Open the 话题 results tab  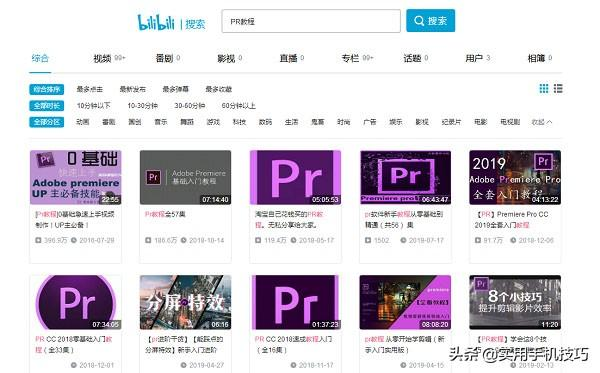[x=416, y=58]
